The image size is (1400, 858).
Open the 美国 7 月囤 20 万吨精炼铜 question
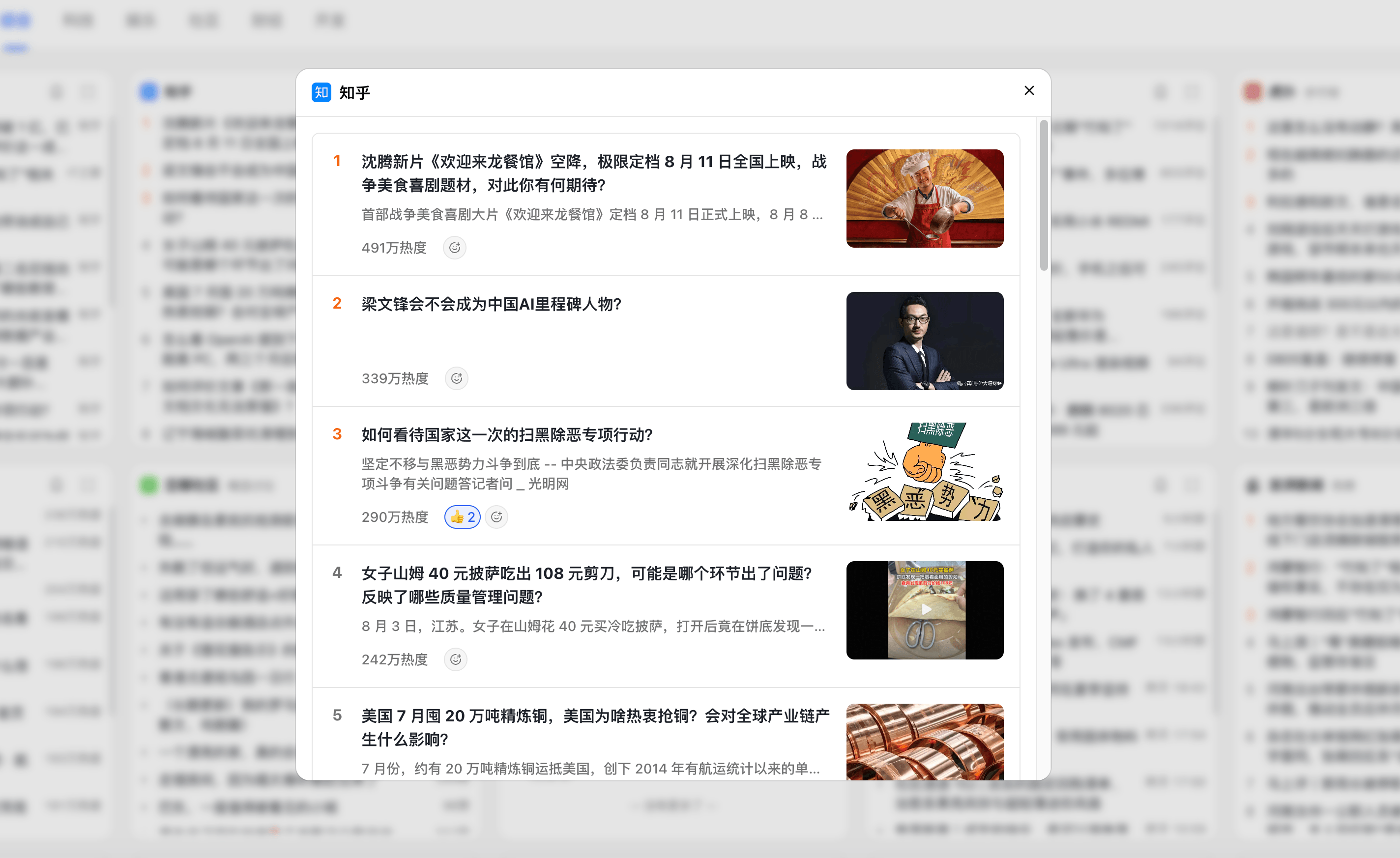[595, 727]
